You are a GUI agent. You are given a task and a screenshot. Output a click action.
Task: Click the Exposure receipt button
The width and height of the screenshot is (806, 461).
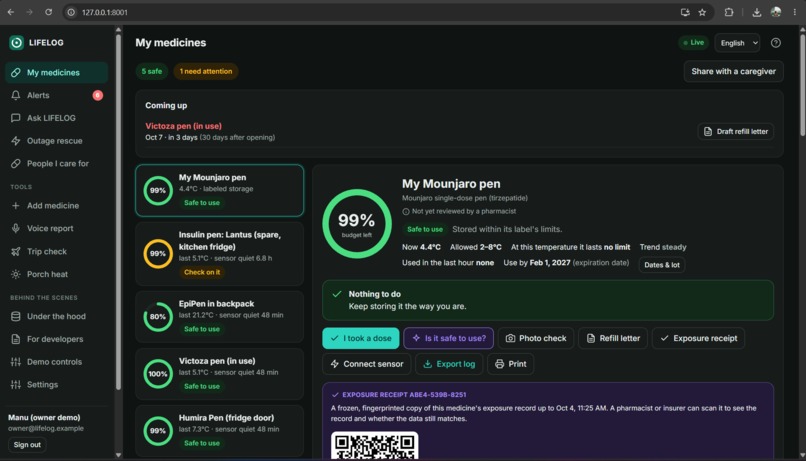click(698, 338)
